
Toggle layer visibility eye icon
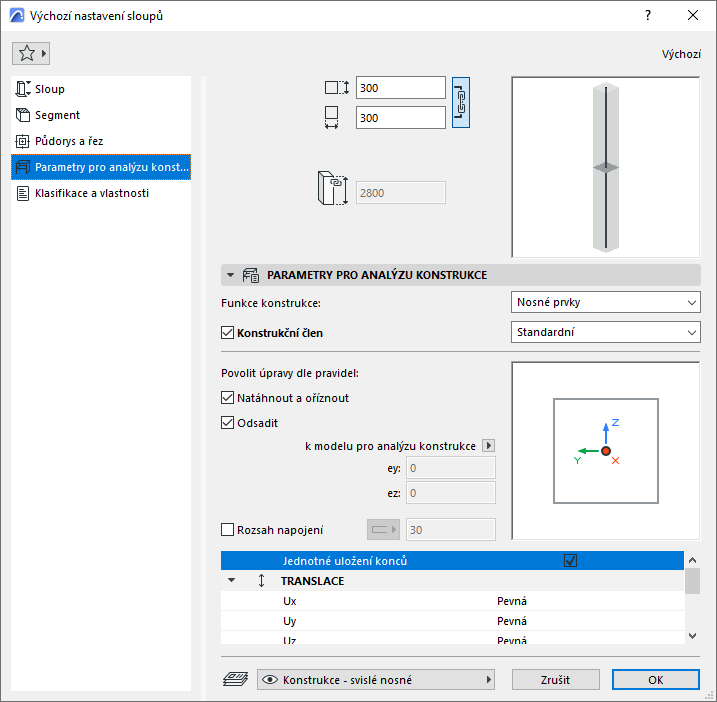[270, 680]
